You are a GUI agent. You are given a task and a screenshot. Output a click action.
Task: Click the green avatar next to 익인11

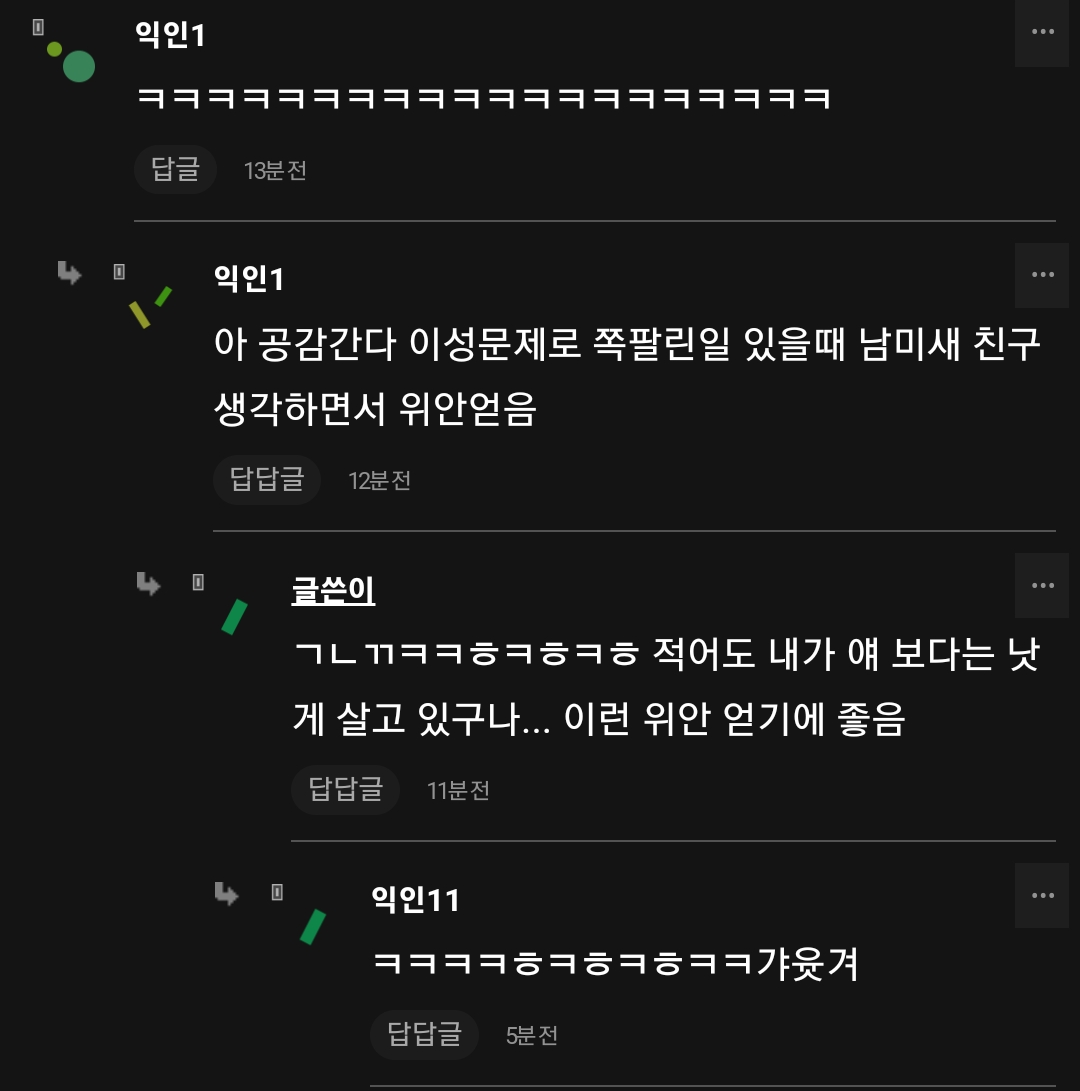313,926
